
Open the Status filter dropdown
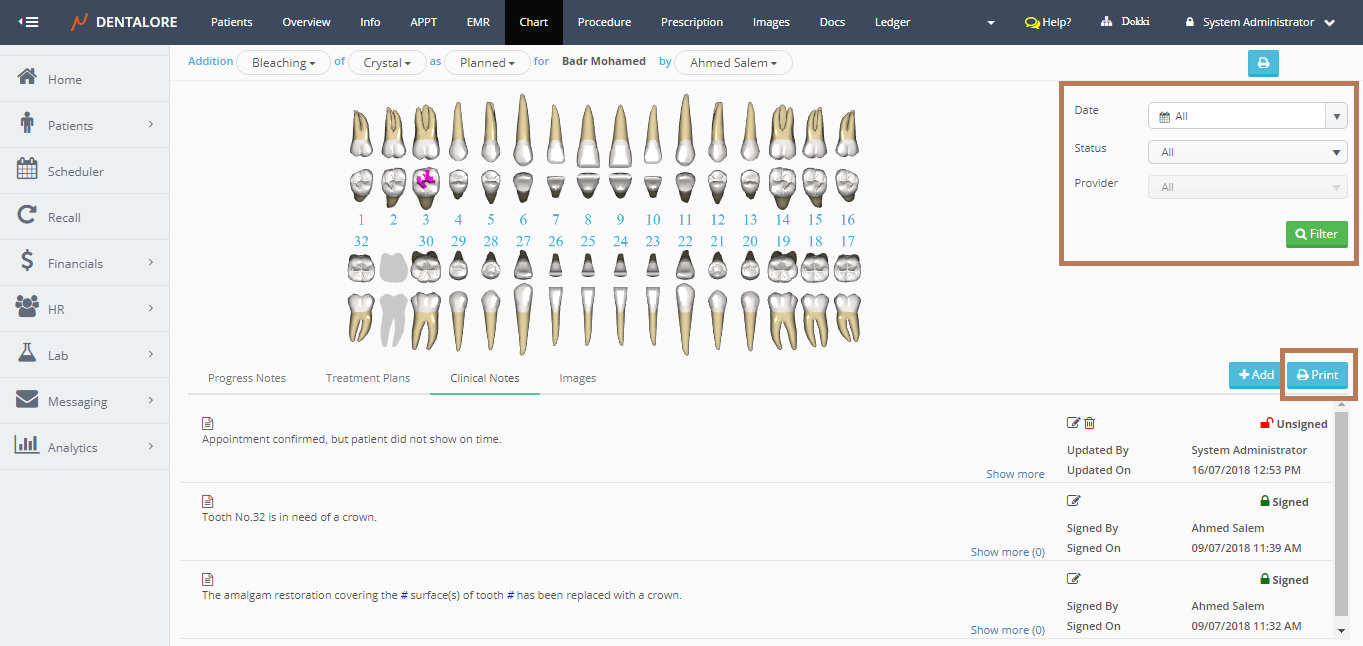pyautogui.click(x=1247, y=152)
